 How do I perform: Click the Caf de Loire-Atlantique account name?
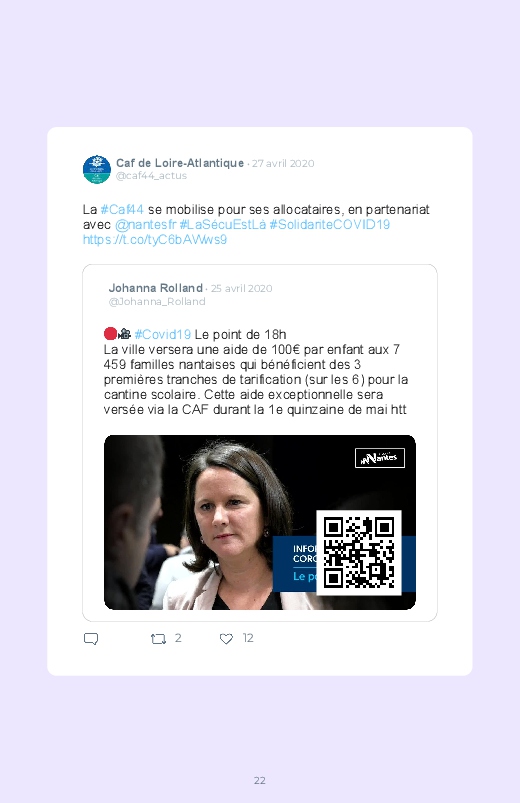click(x=180, y=163)
